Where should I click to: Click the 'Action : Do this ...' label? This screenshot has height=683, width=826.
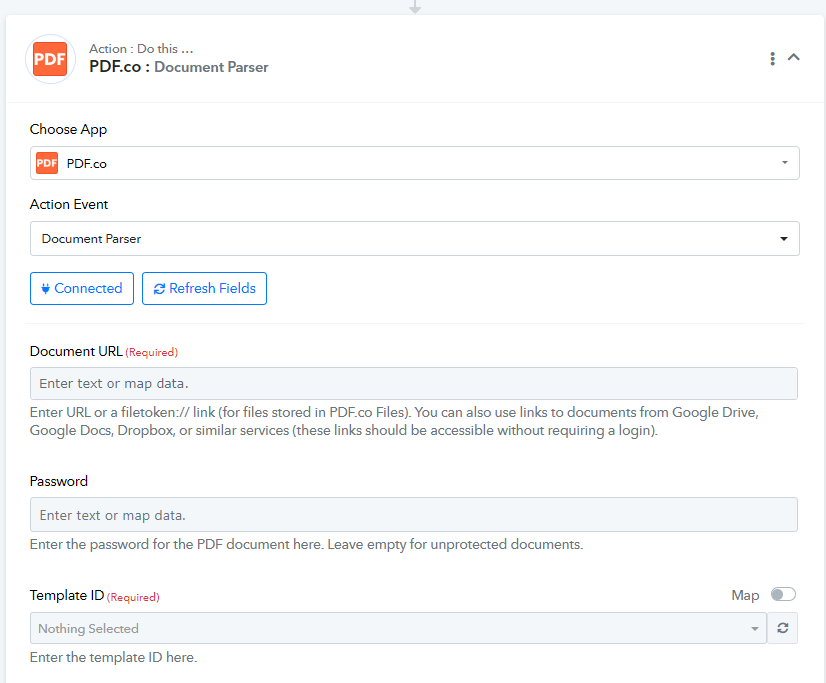[141, 48]
